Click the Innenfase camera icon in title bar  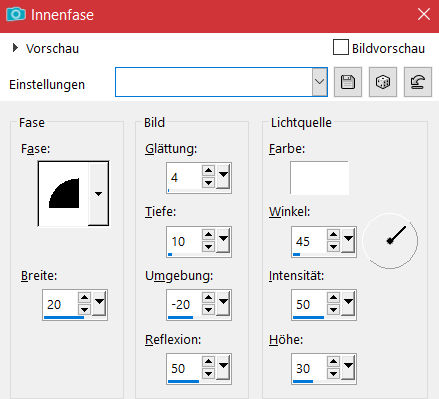tap(16, 14)
